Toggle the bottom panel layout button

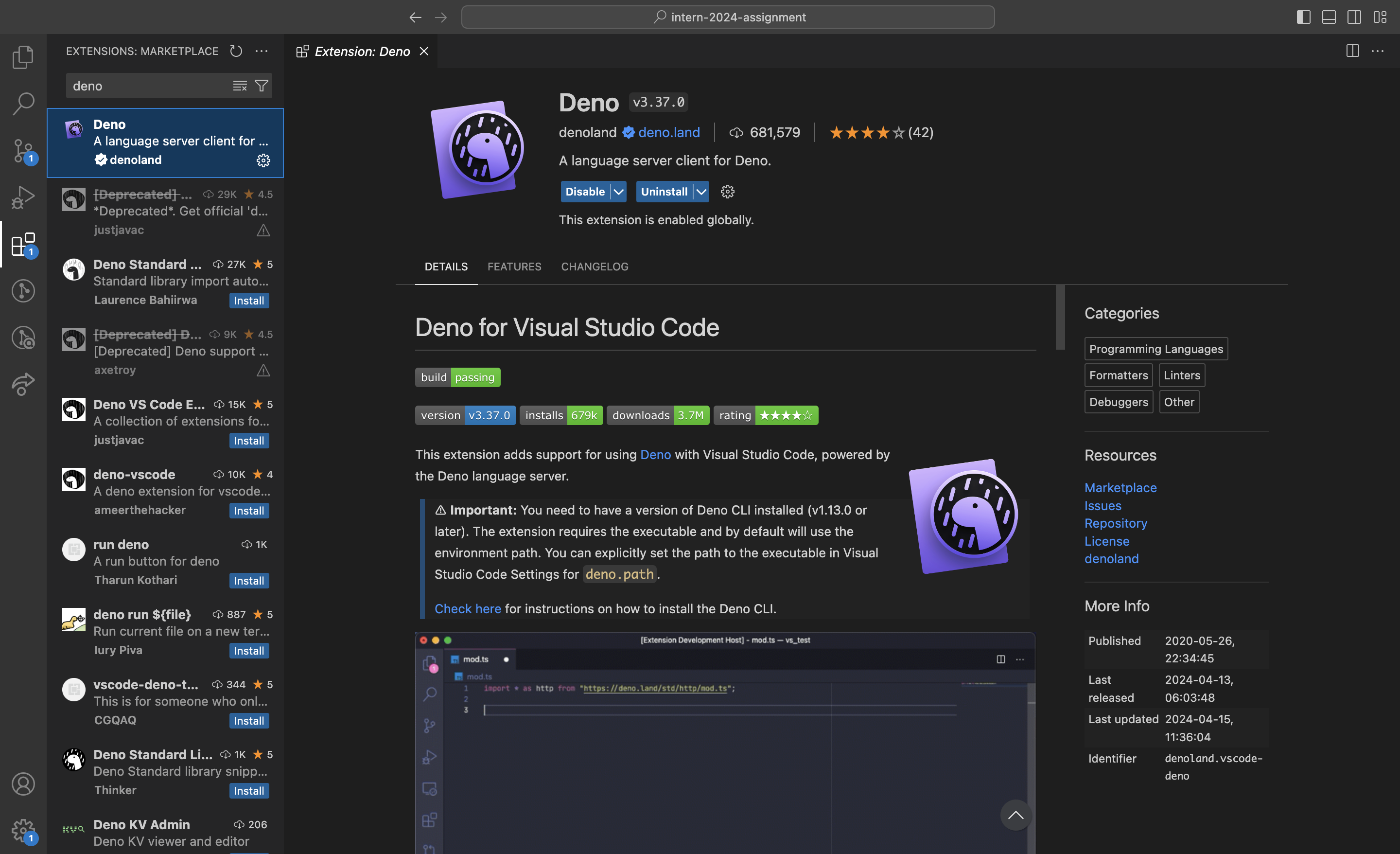[x=1329, y=17]
